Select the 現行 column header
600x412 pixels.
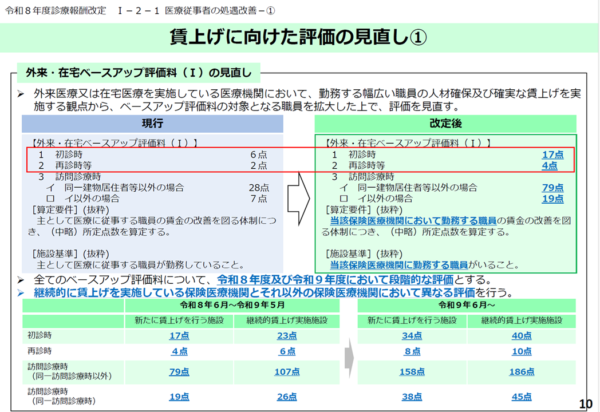pyautogui.click(x=153, y=119)
